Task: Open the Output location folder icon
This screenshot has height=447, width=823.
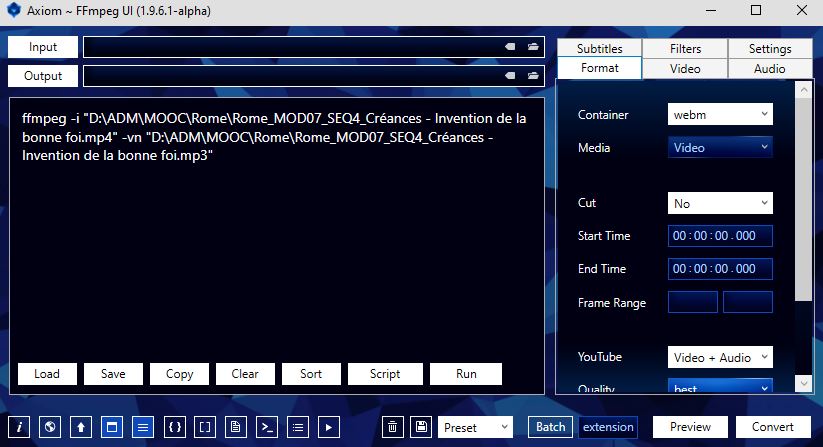Action: [x=533, y=76]
